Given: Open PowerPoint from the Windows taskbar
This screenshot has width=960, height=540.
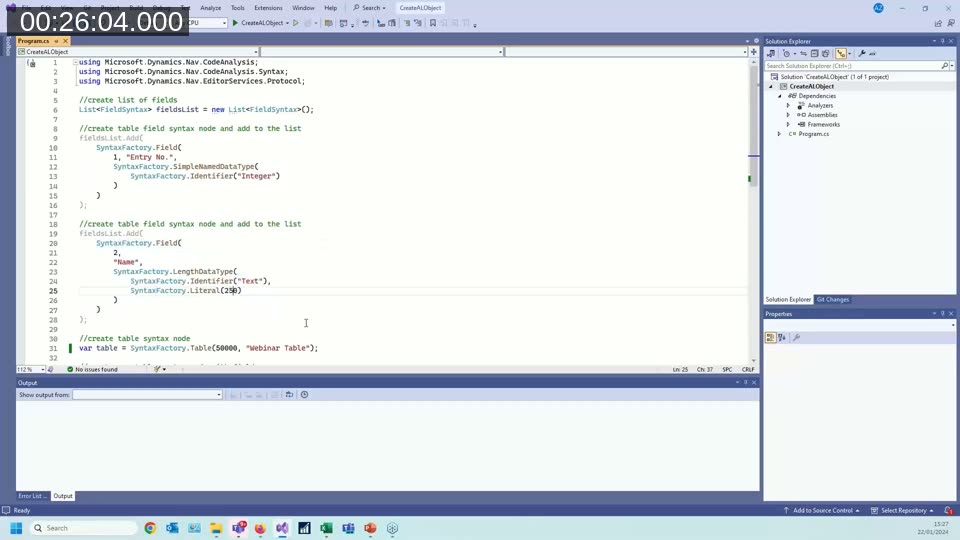Looking at the screenshot, I should click(370, 528).
